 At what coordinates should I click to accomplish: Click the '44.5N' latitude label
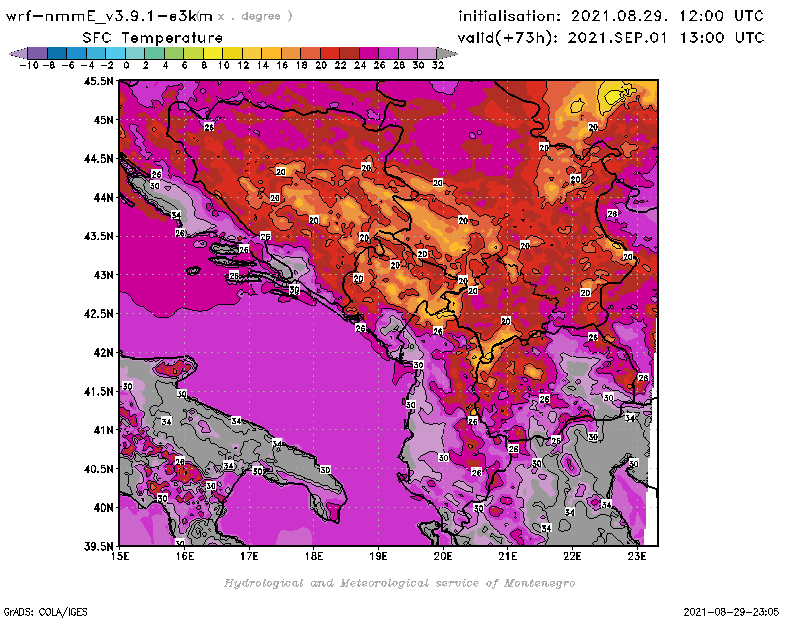click(x=99, y=159)
